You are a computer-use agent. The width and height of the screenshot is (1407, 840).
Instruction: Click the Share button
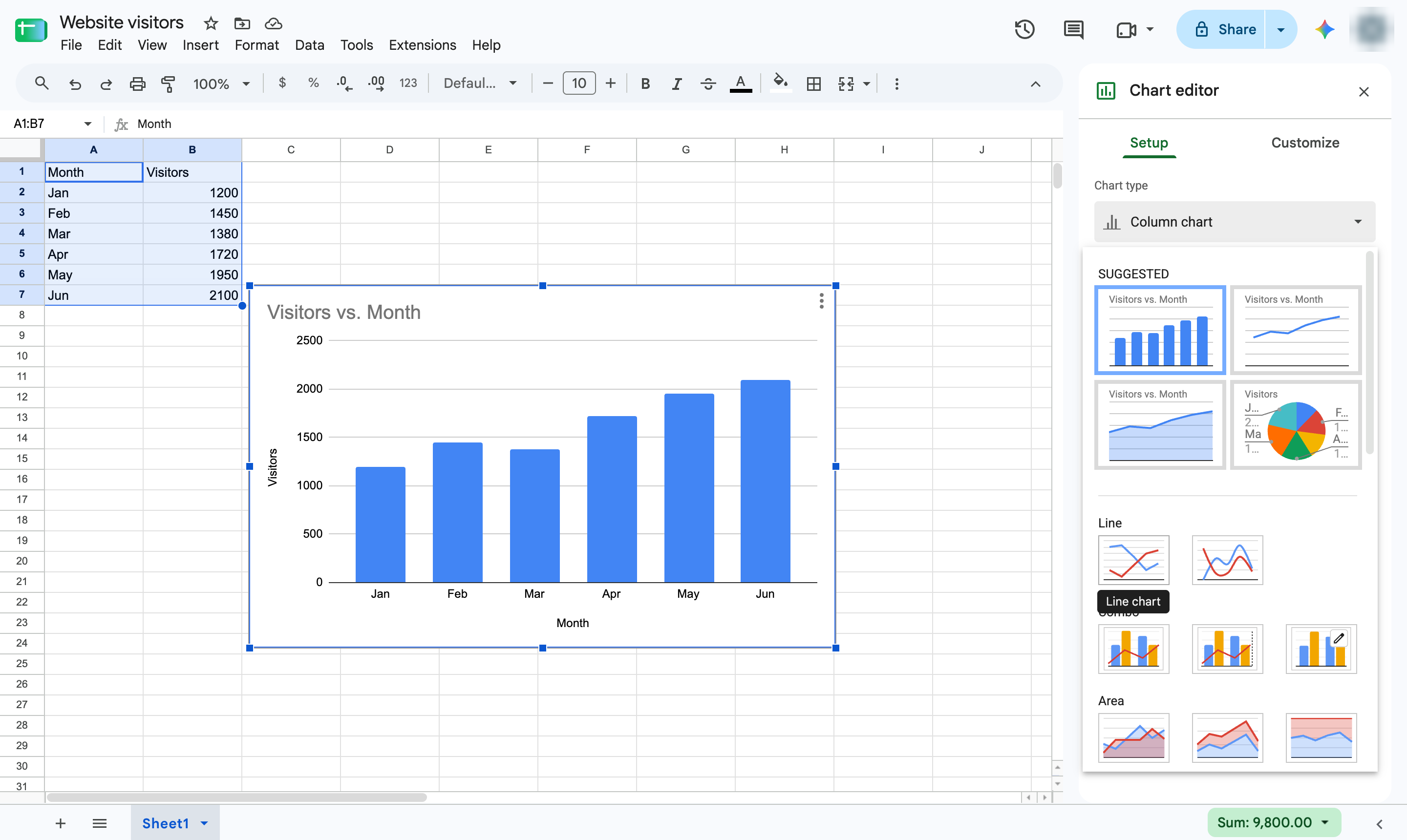coord(1221,29)
